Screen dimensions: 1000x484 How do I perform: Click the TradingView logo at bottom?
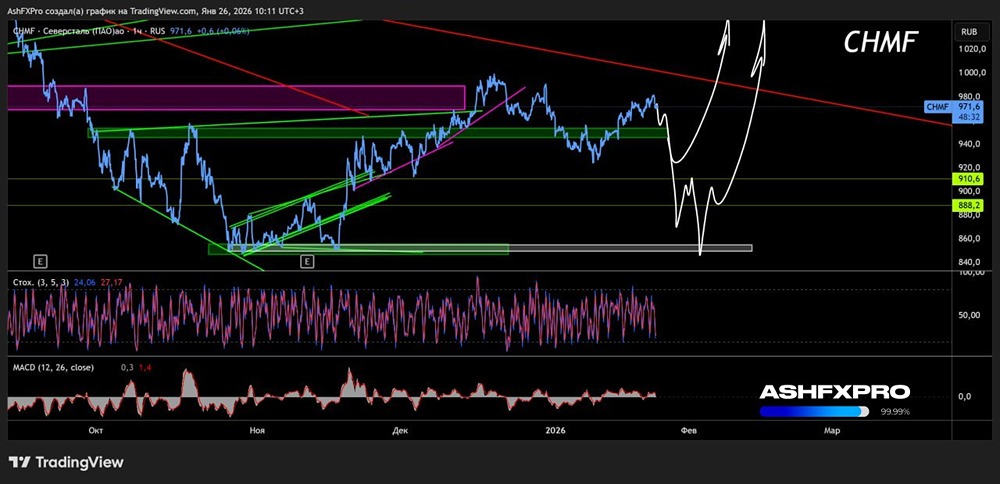pos(66,462)
